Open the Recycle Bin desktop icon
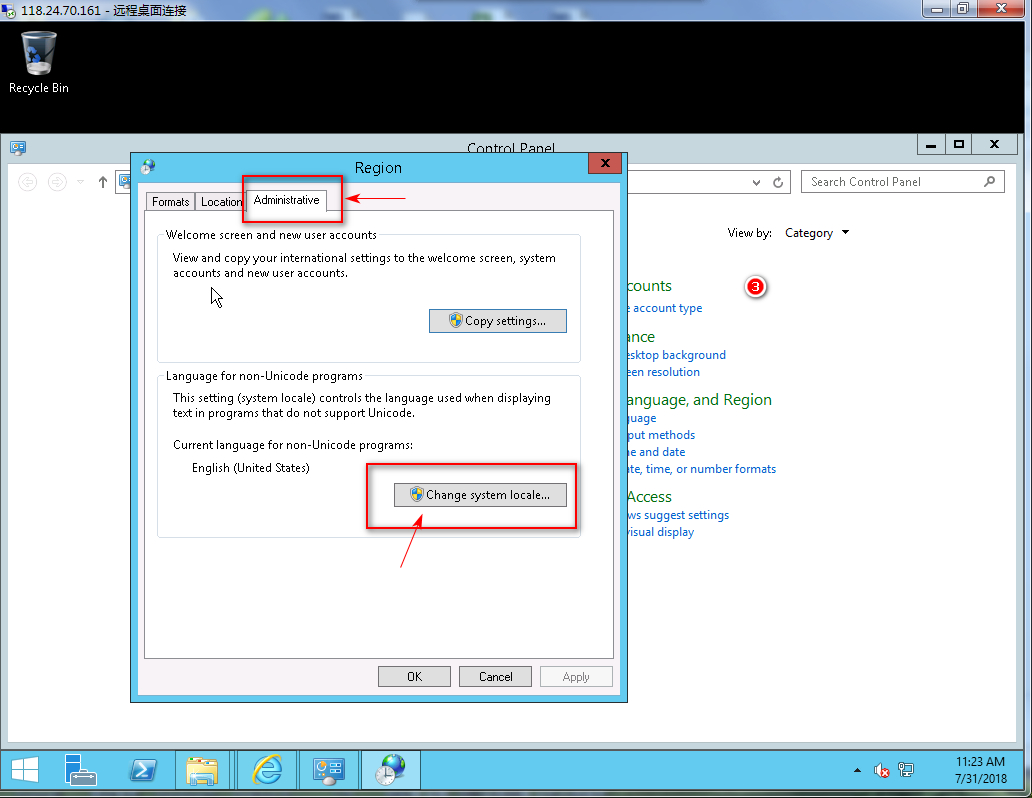The height and width of the screenshot is (798, 1032). [x=39, y=62]
